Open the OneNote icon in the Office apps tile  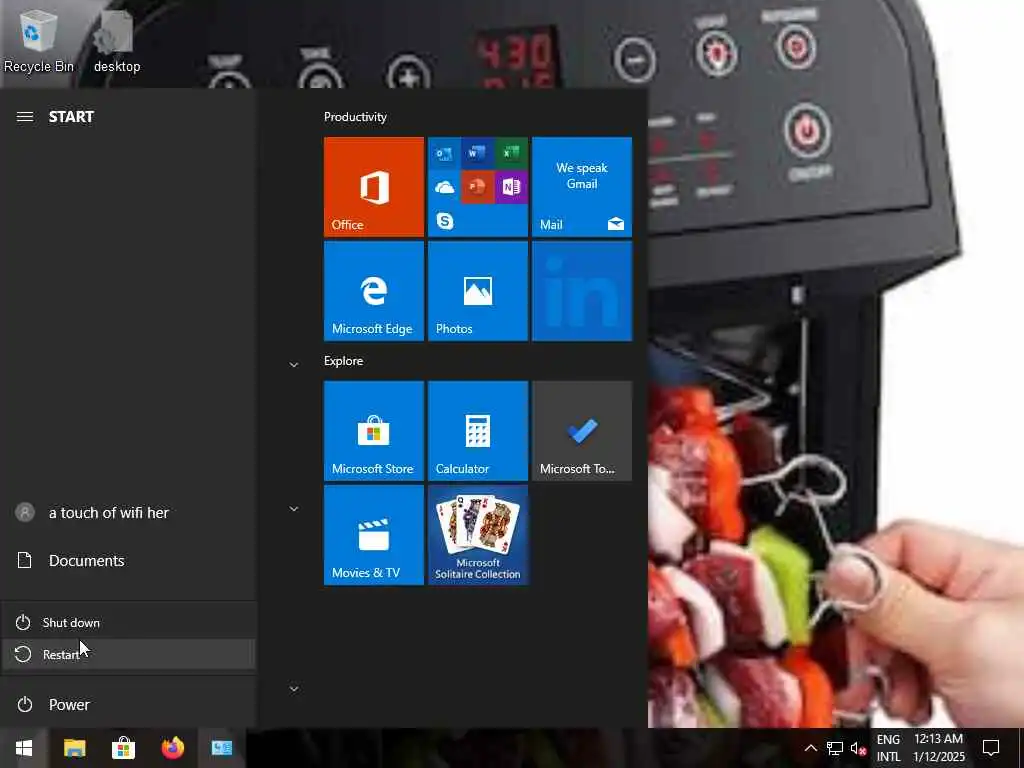click(x=511, y=187)
